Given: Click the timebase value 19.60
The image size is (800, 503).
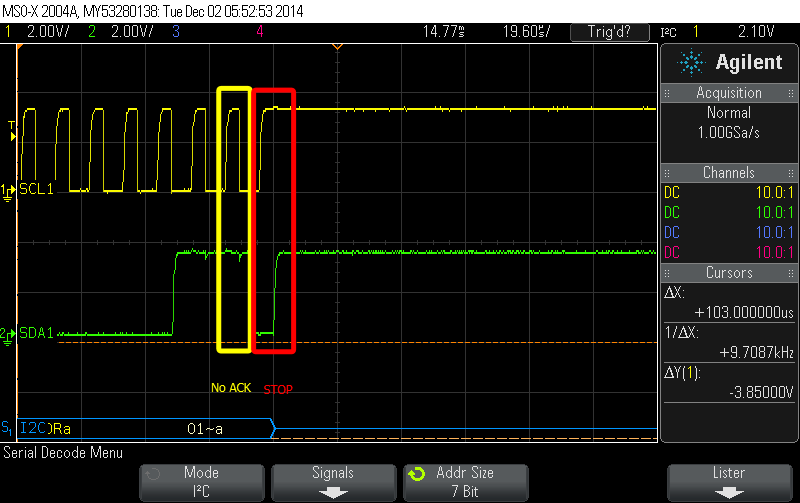Looking at the screenshot, I should [527, 32].
